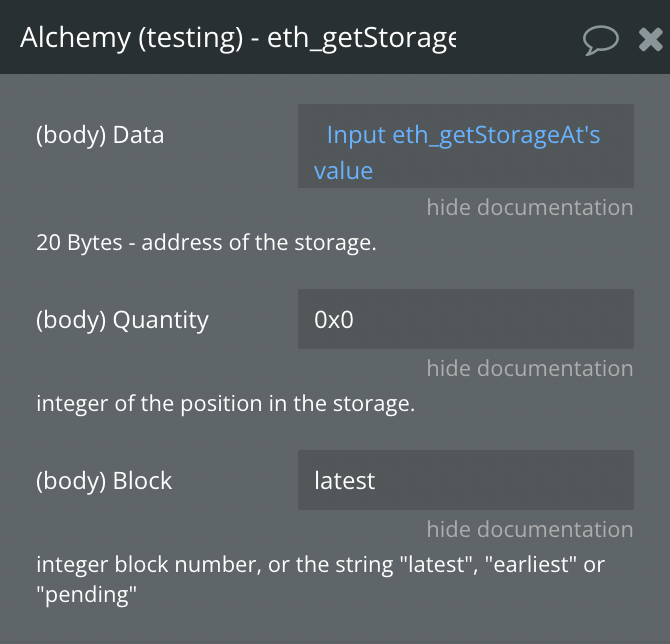Click the (body) Data label
The width and height of the screenshot is (670, 644).
[x=100, y=135]
